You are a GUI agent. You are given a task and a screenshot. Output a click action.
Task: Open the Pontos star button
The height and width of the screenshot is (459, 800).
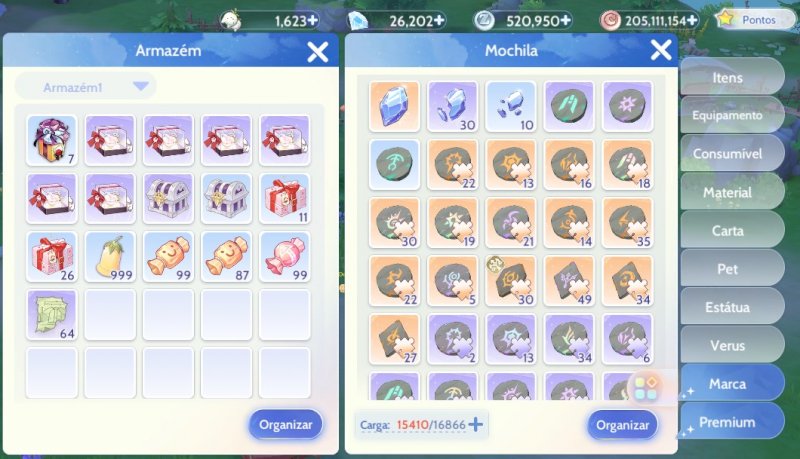point(754,19)
